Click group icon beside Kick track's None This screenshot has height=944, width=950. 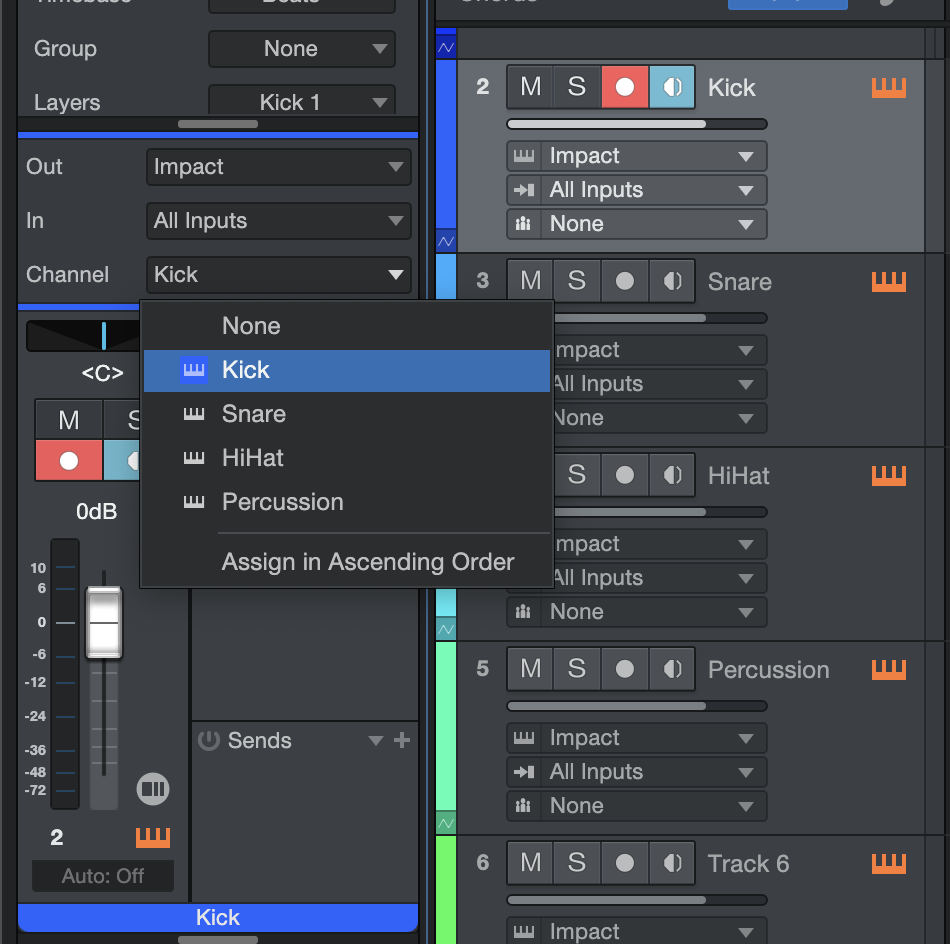(524, 224)
